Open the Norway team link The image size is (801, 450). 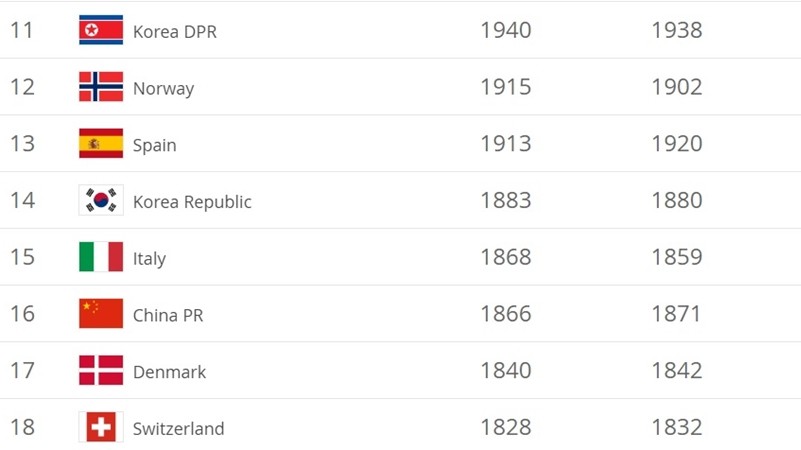click(163, 89)
